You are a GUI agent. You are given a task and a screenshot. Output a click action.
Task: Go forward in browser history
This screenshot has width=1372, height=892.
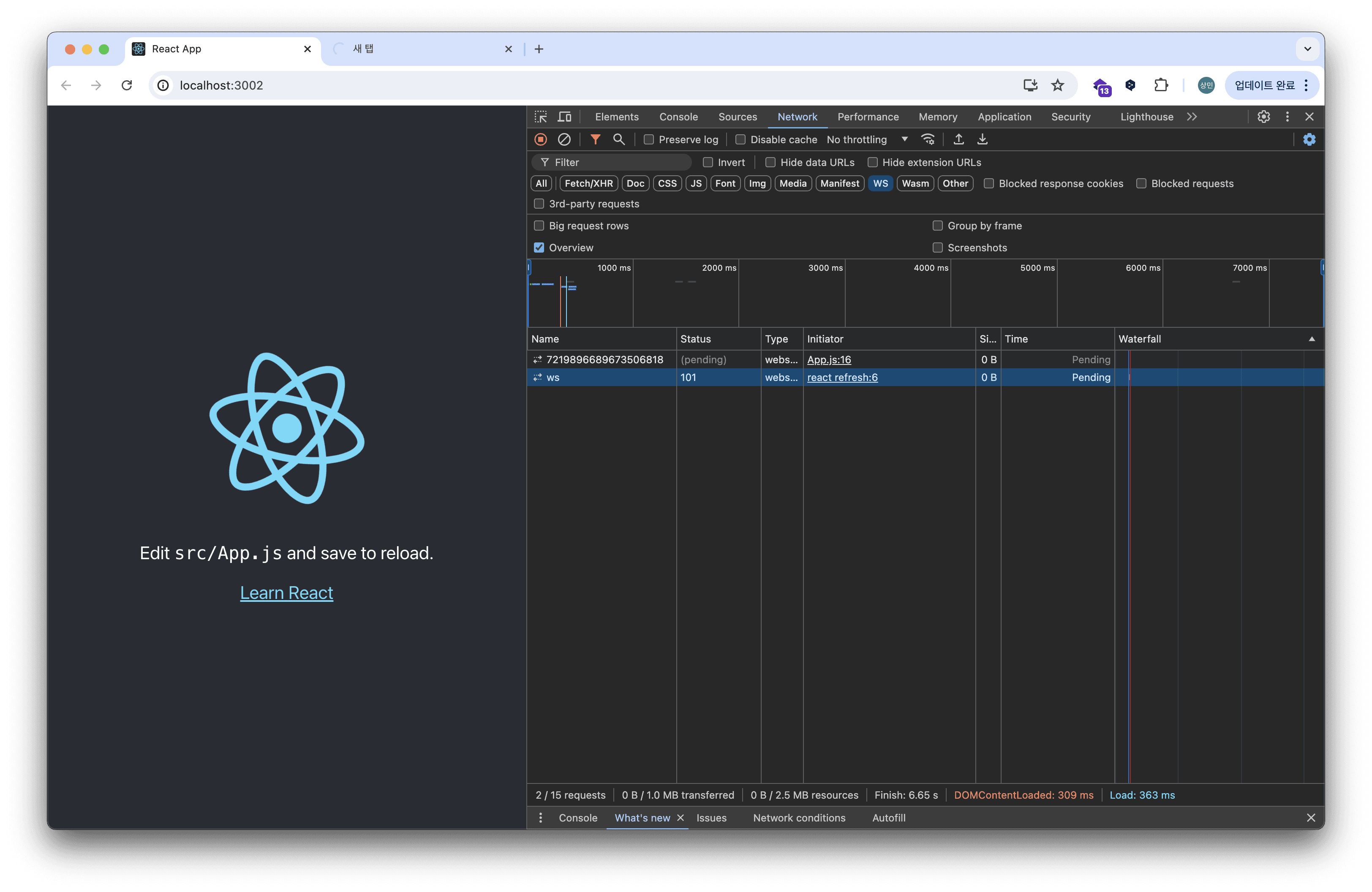pyautogui.click(x=96, y=85)
